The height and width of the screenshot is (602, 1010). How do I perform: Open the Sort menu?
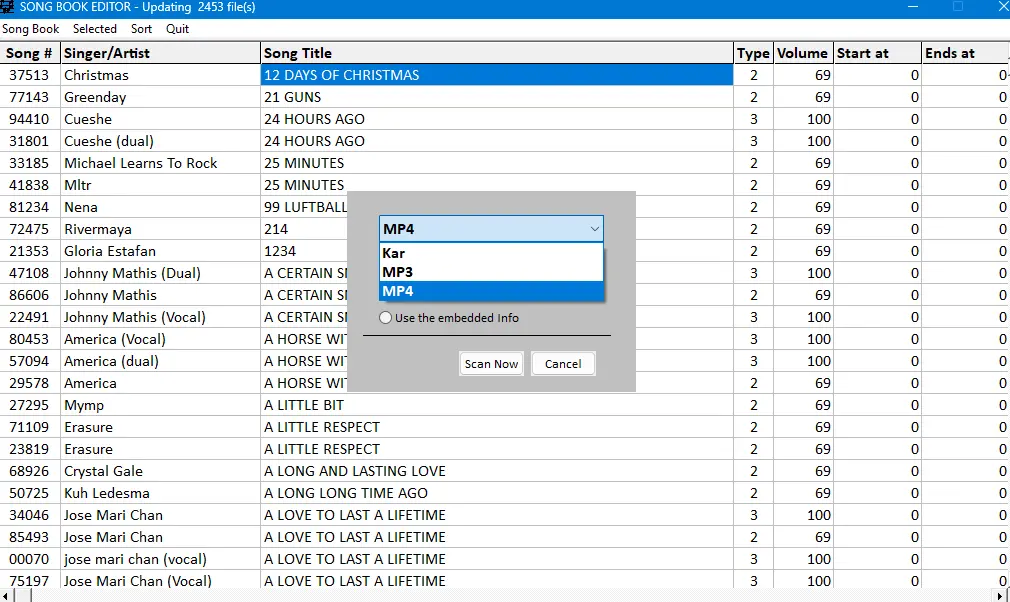point(141,29)
